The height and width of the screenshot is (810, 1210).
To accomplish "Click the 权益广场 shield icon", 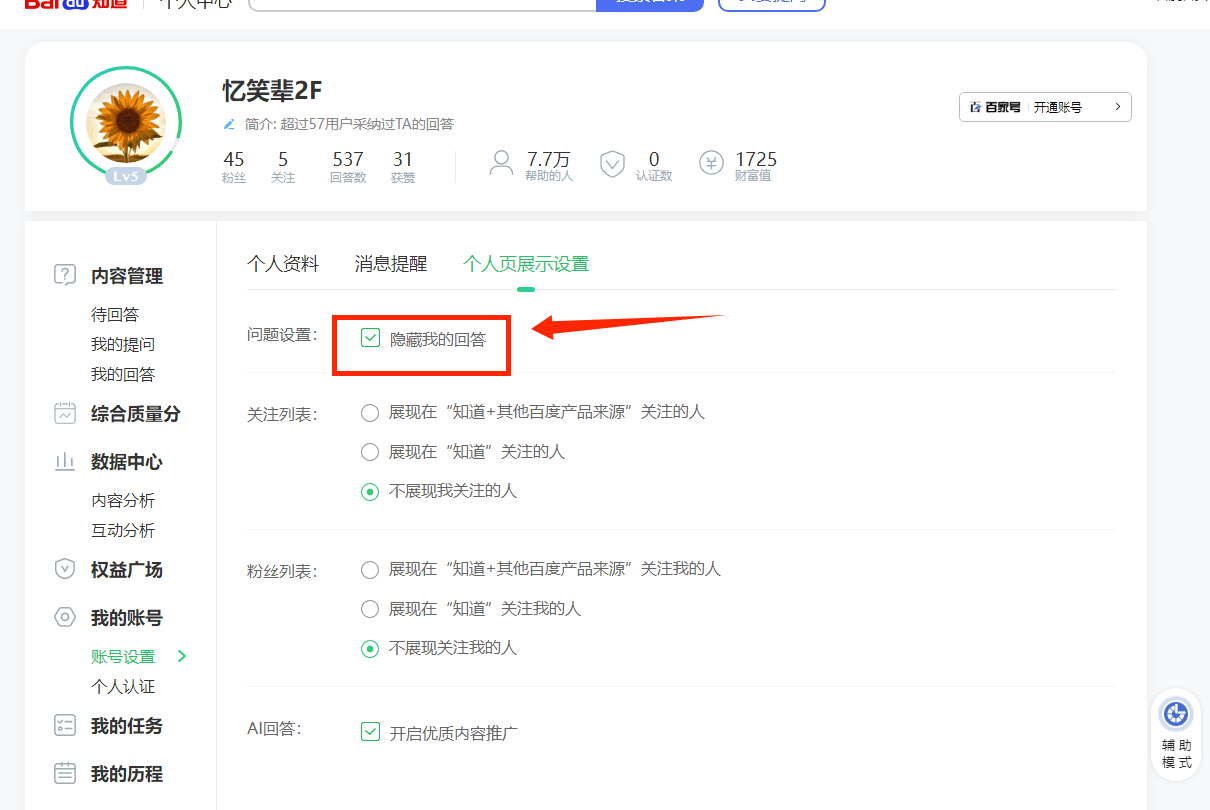I will click(65, 569).
